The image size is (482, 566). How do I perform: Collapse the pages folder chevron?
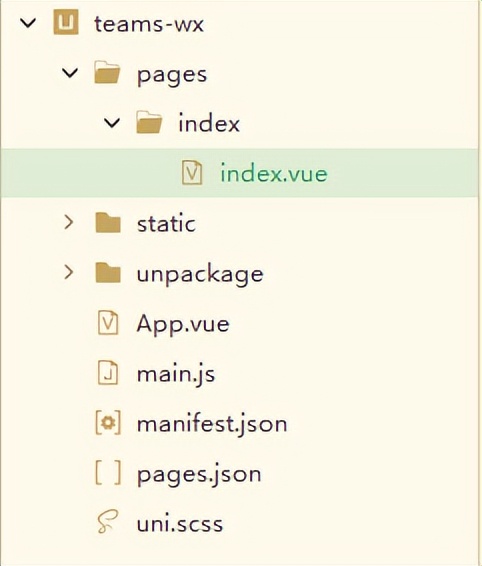[x=70, y=73]
